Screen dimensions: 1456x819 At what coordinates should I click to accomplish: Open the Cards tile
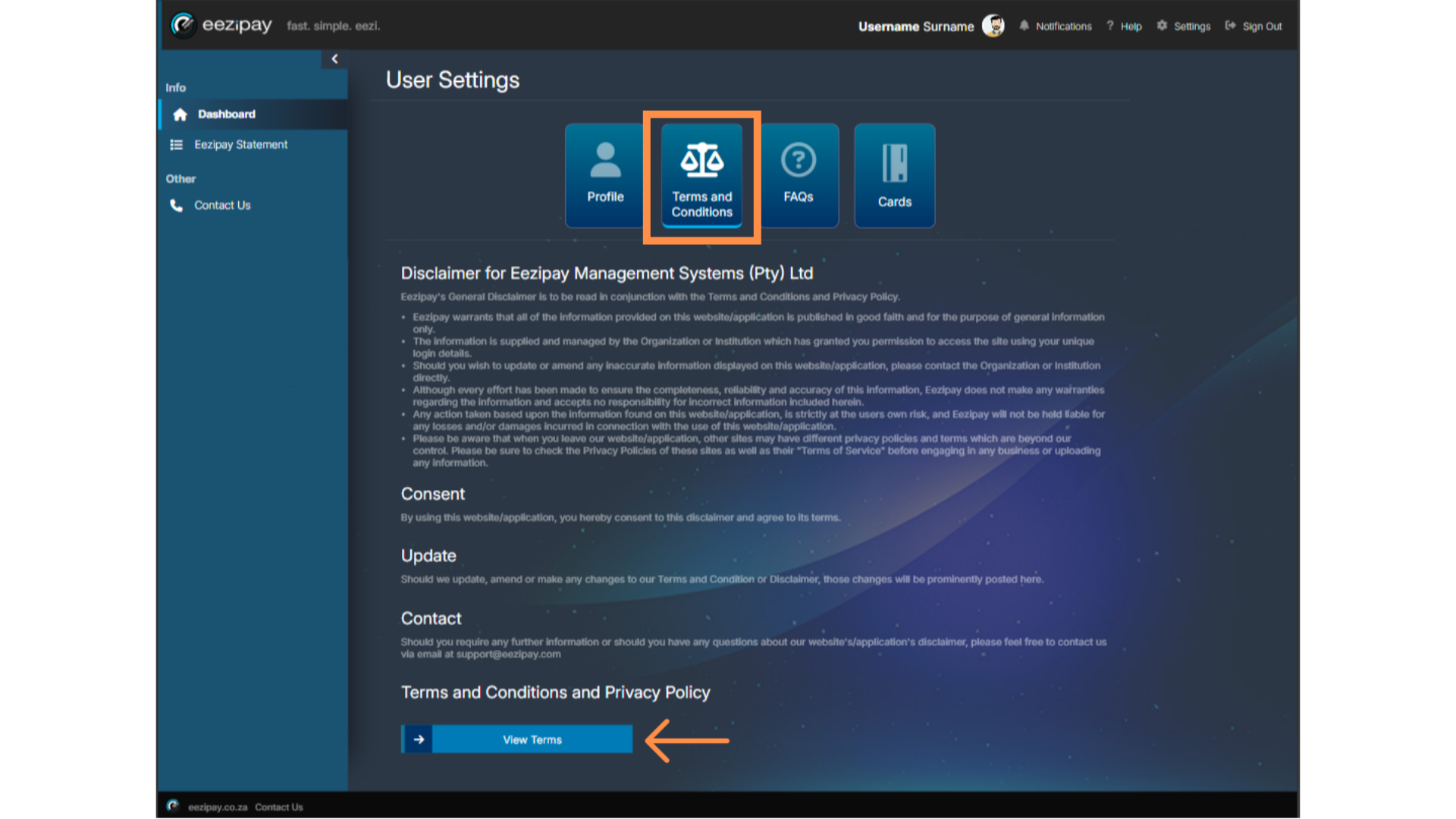click(x=895, y=175)
